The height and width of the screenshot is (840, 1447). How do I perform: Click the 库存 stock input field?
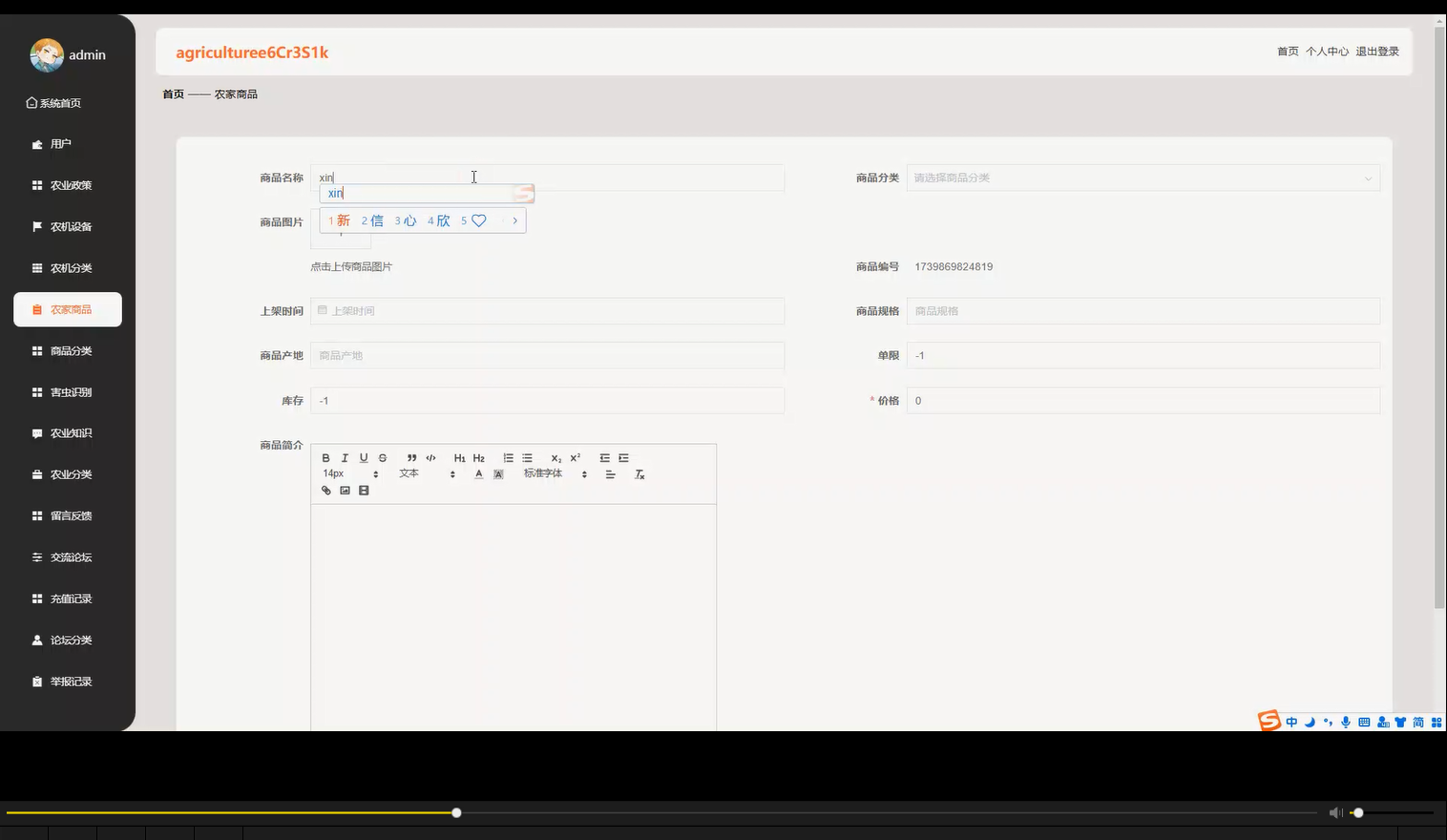click(547, 401)
